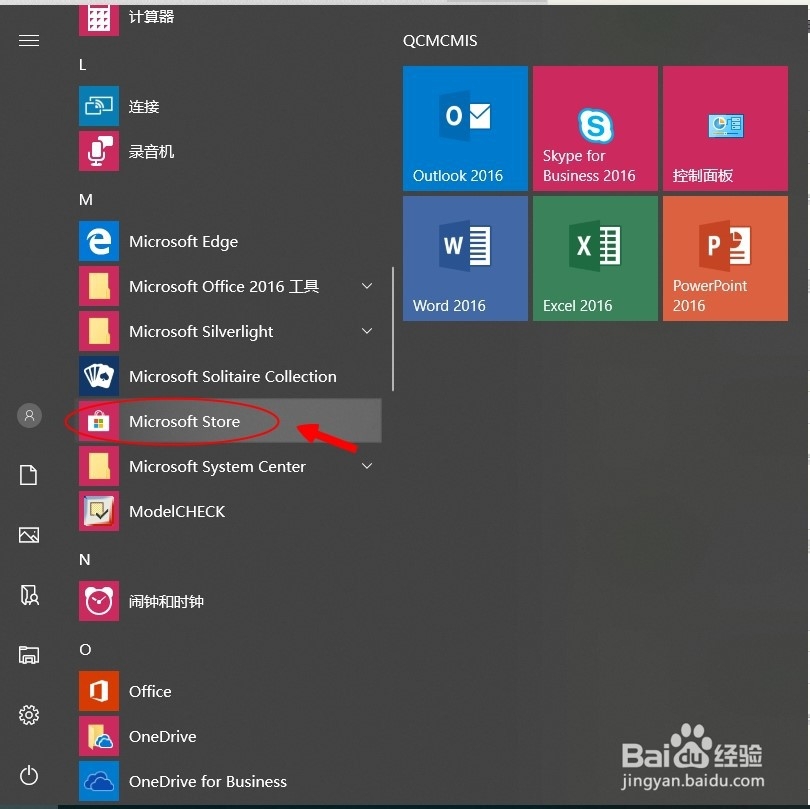The width and height of the screenshot is (810, 809).
Task: Open the Skype for Business 2016 tile
Action: (595, 128)
